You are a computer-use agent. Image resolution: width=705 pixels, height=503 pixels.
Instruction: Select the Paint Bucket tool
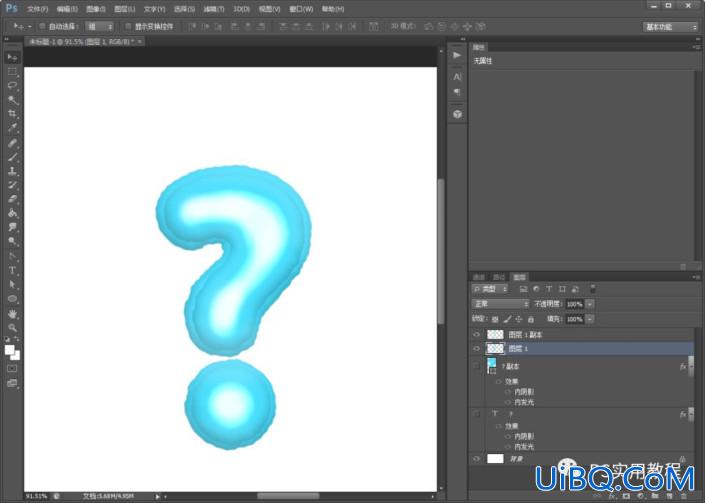(x=12, y=213)
